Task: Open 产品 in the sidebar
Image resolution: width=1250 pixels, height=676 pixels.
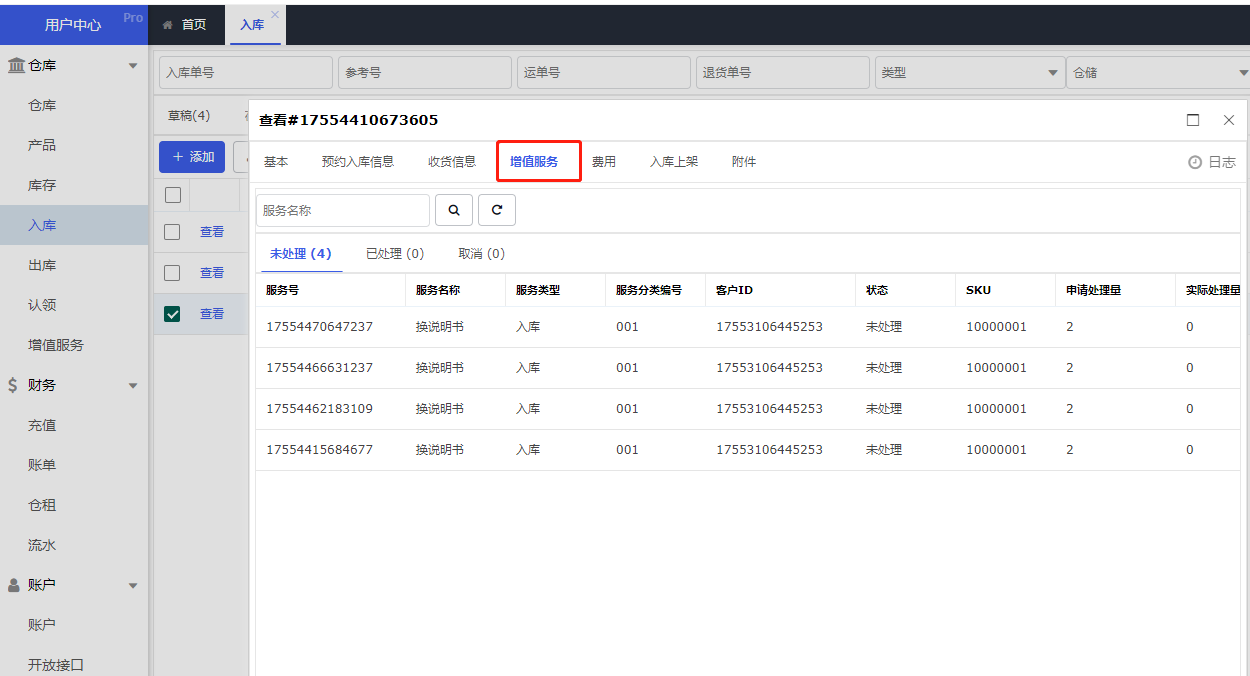Action: pos(42,145)
